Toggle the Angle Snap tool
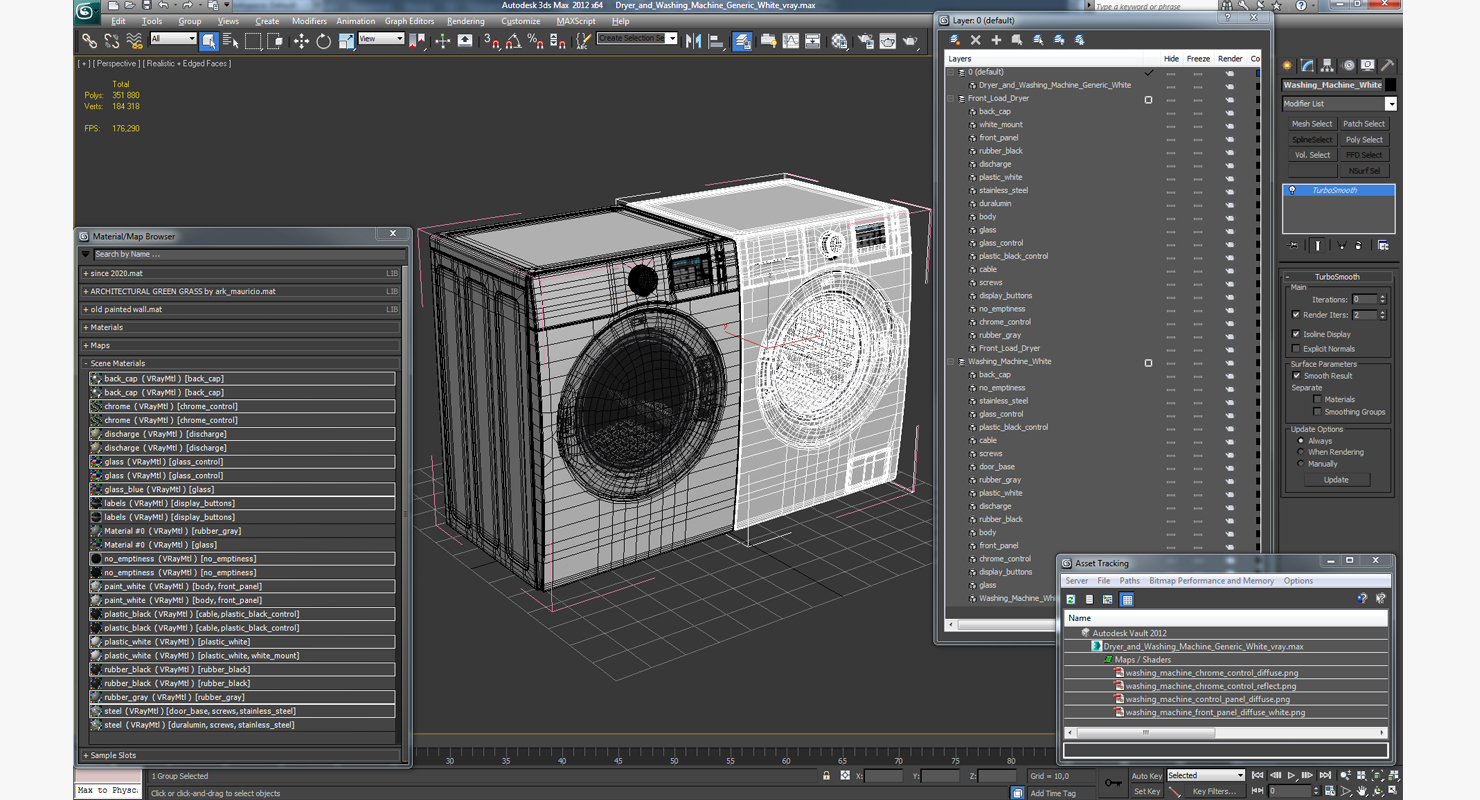The width and height of the screenshot is (1480, 800). (513, 41)
